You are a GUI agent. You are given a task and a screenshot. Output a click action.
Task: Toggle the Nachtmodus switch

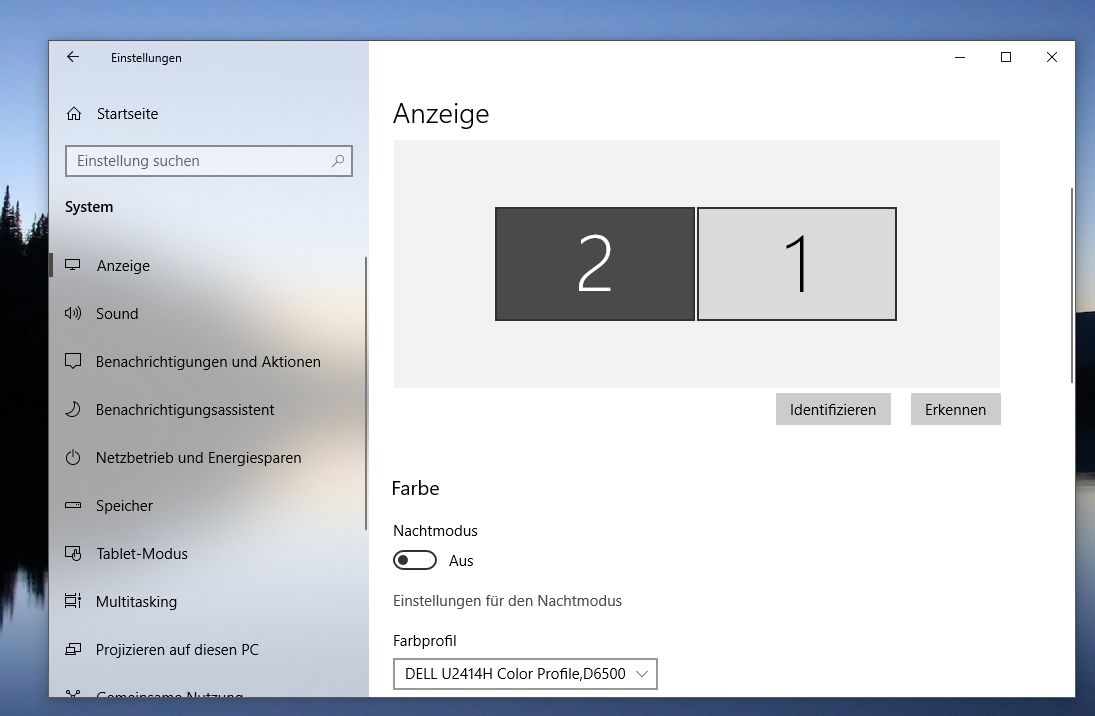coord(415,560)
